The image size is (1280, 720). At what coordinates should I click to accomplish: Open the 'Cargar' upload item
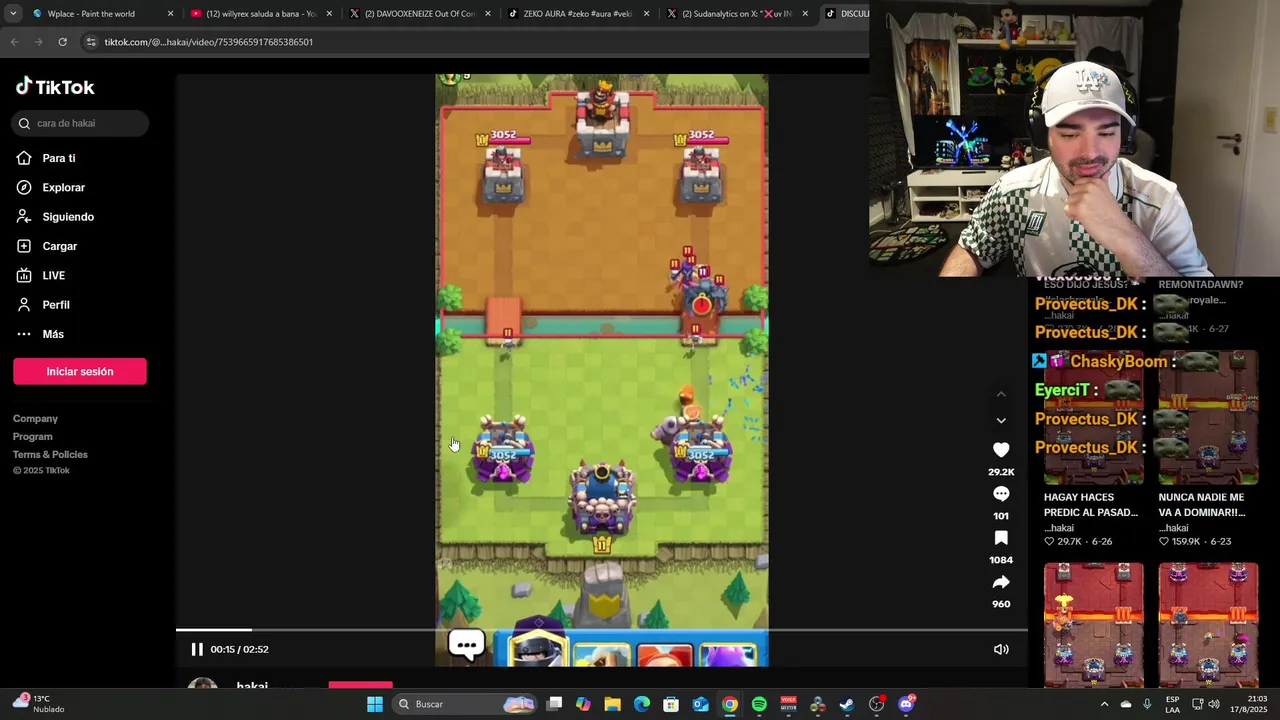coord(59,246)
